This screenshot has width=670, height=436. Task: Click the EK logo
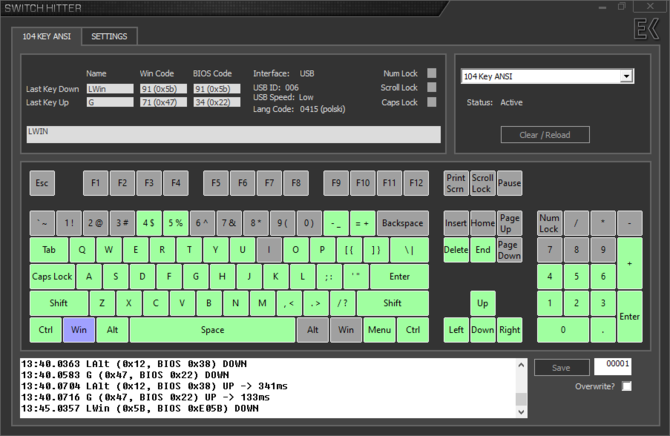[646, 29]
